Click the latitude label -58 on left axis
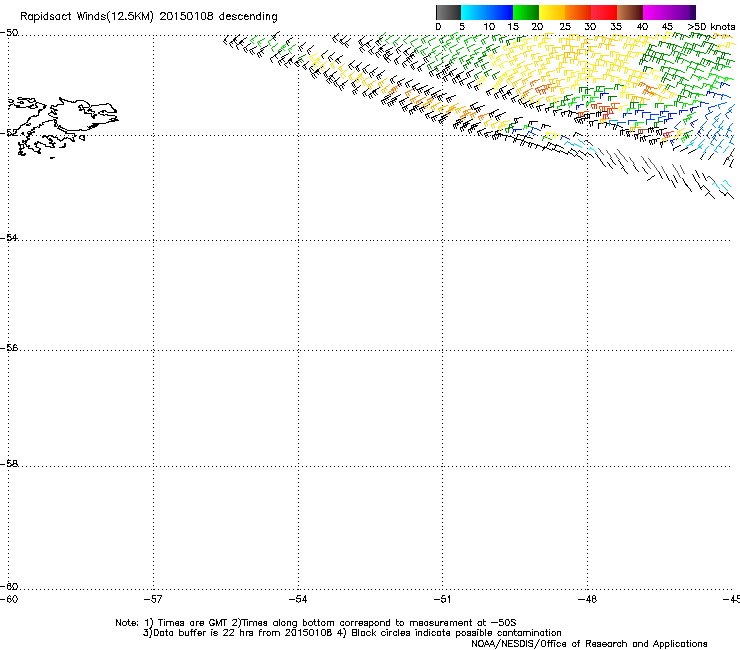The height and width of the screenshot is (650, 740). coord(9,464)
